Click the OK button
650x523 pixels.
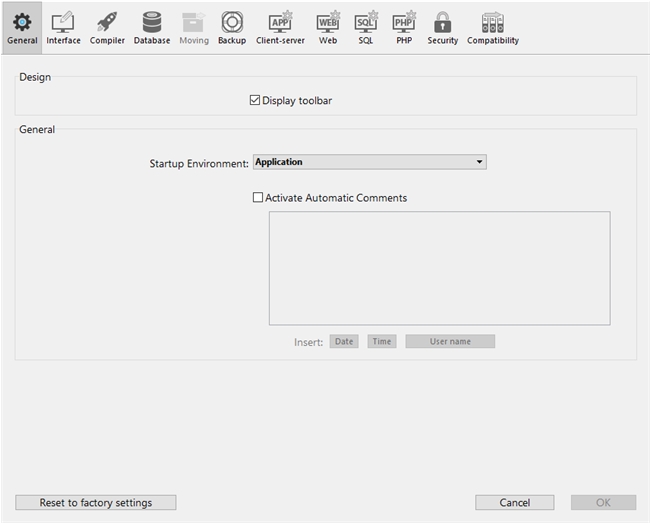[x=603, y=502]
